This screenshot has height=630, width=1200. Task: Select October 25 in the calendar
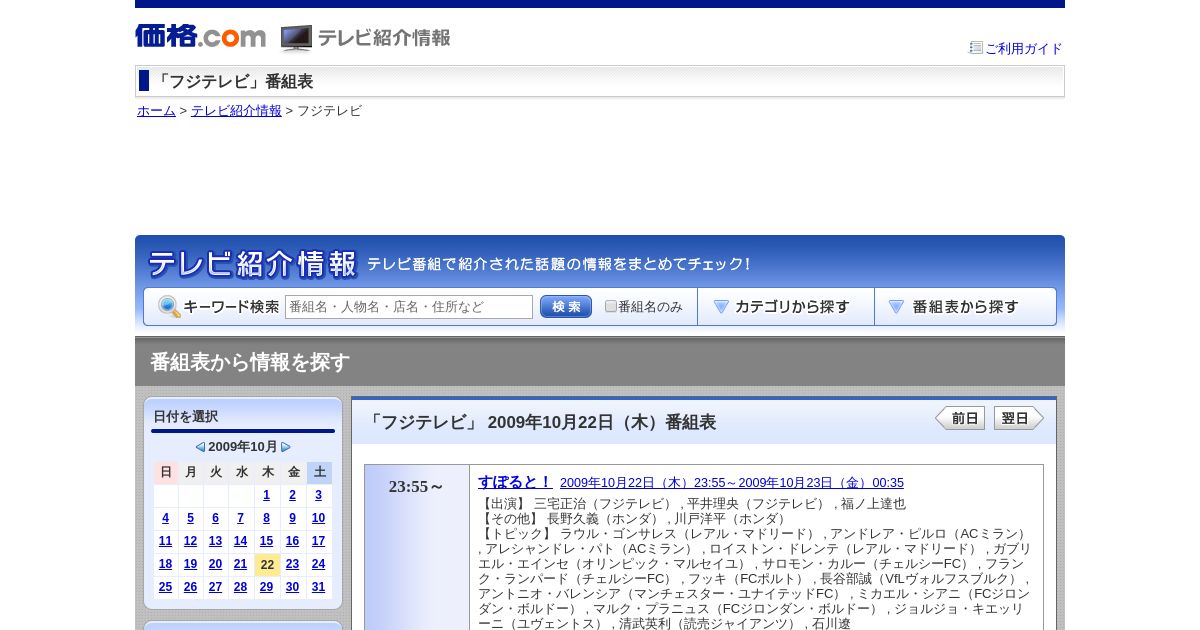(166, 587)
